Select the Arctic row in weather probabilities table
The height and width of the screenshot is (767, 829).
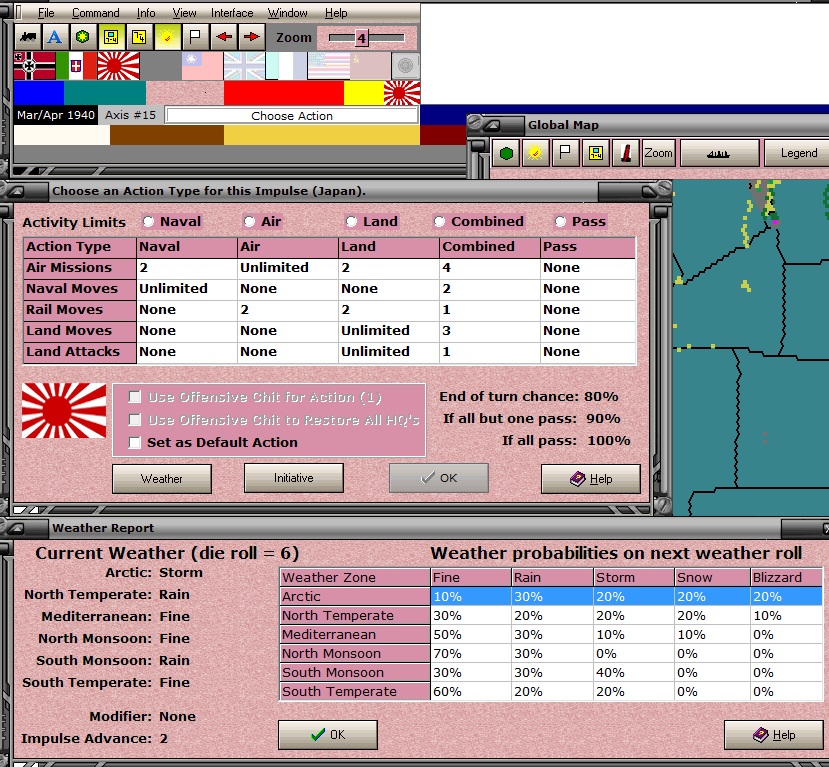point(551,596)
